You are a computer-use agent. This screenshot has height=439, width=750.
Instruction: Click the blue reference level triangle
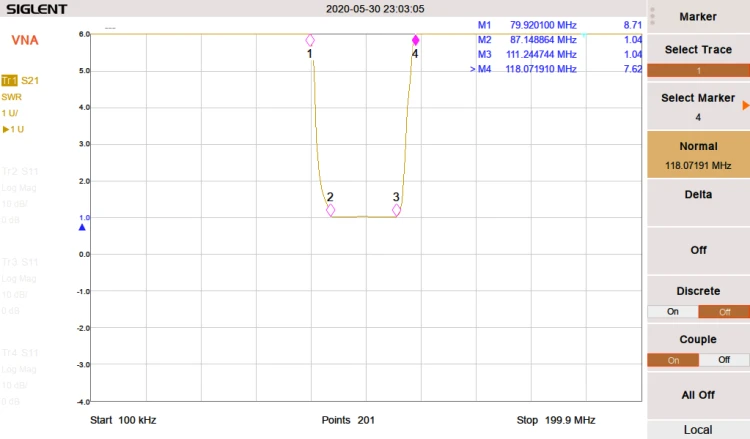coord(82,227)
